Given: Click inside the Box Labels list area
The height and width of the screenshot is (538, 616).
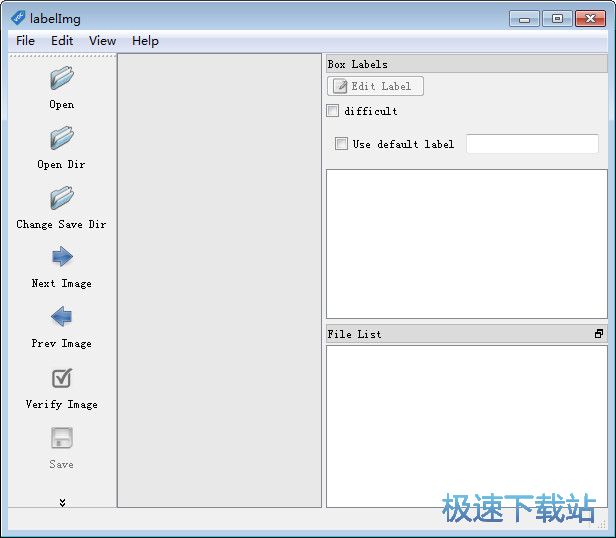Looking at the screenshot, I should point(466,243).
